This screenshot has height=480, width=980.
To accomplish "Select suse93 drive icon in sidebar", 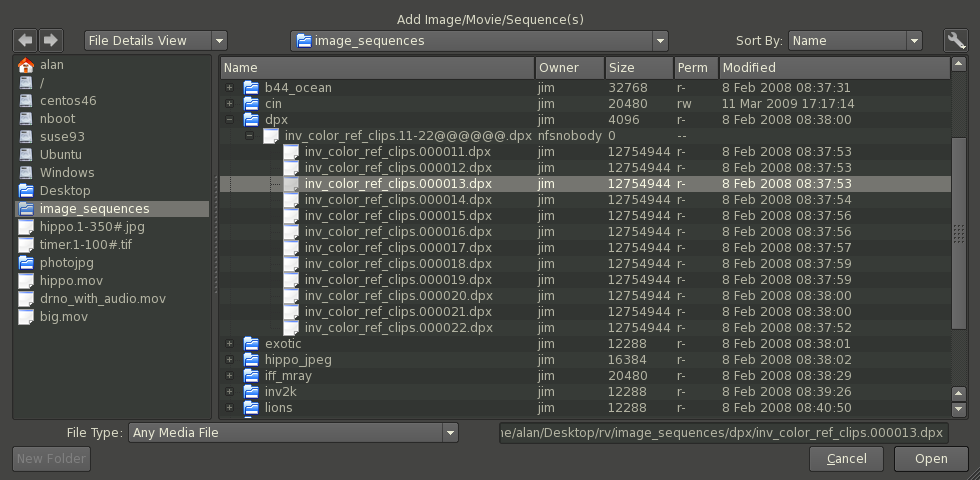I will 26,137.
